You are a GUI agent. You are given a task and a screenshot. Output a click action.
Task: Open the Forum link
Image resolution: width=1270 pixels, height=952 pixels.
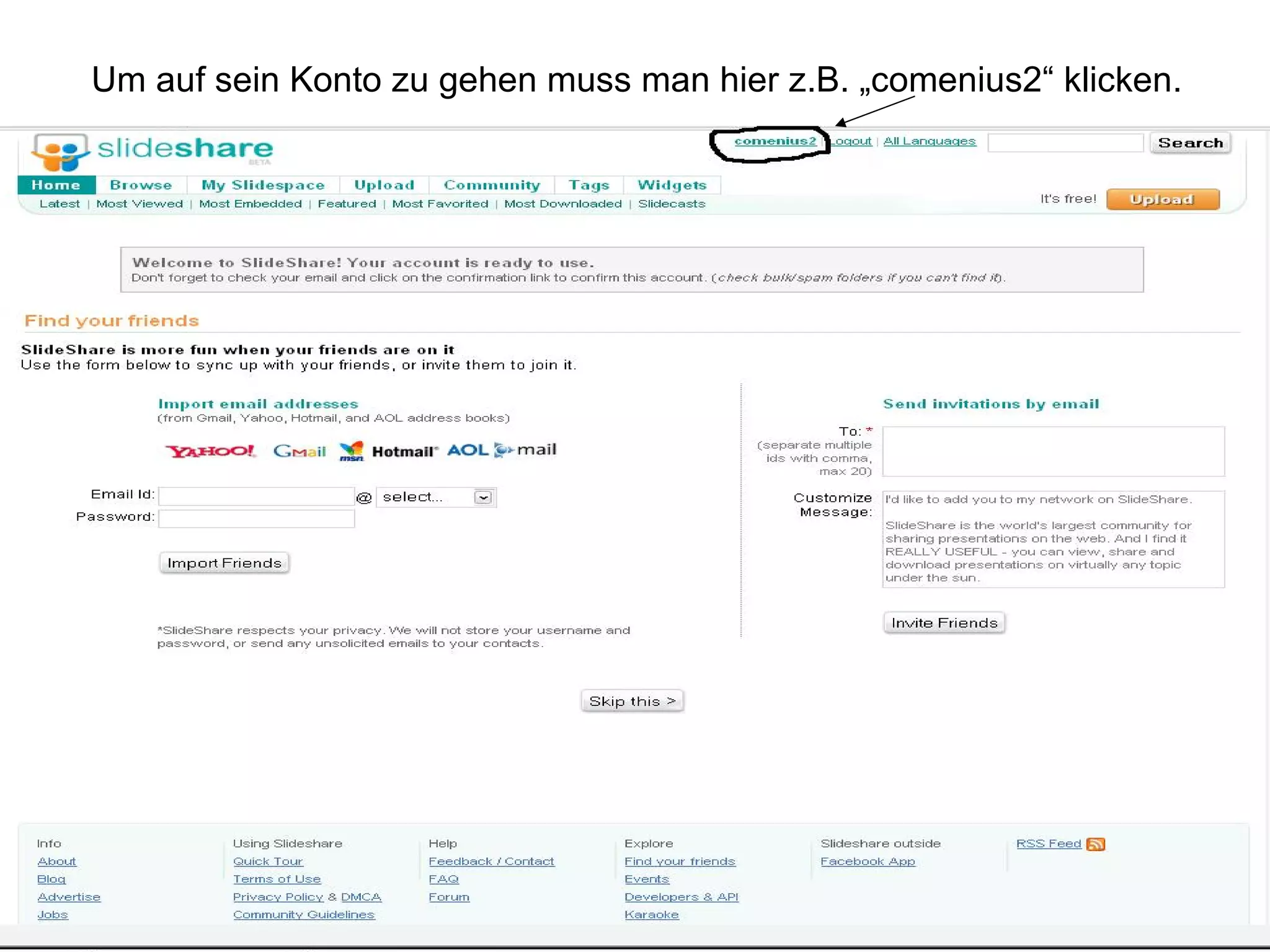[x=449, y=897]
